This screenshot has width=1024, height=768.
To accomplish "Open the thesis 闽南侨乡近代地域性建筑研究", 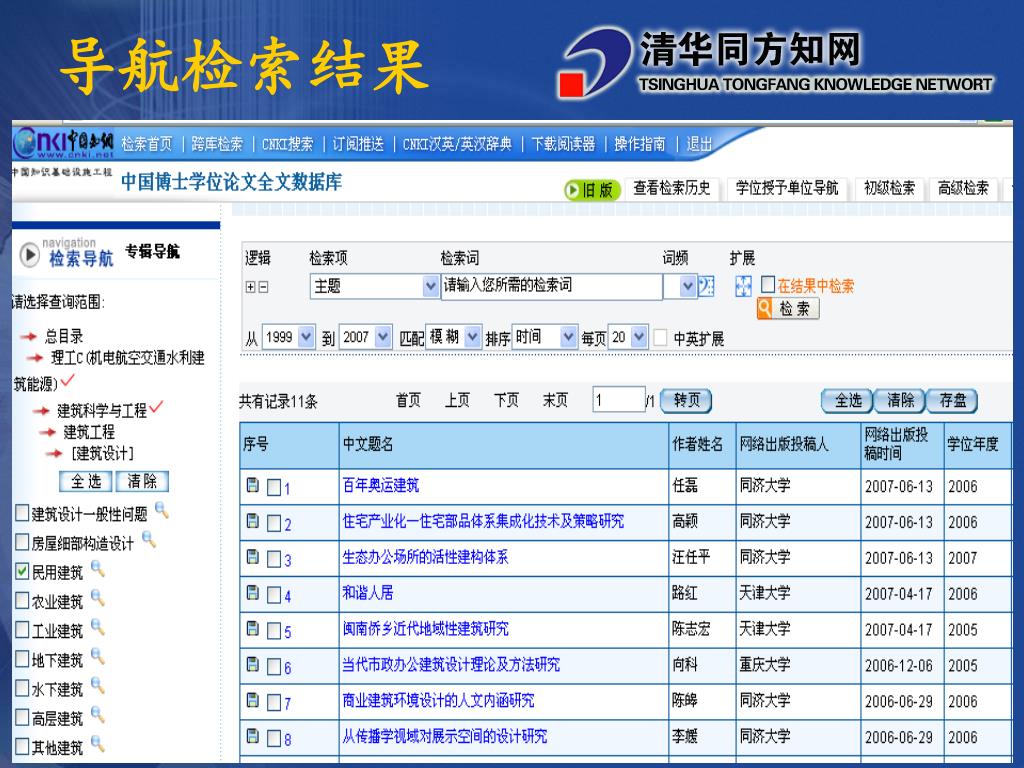I will pyautogui.click(x=426, y=629).
